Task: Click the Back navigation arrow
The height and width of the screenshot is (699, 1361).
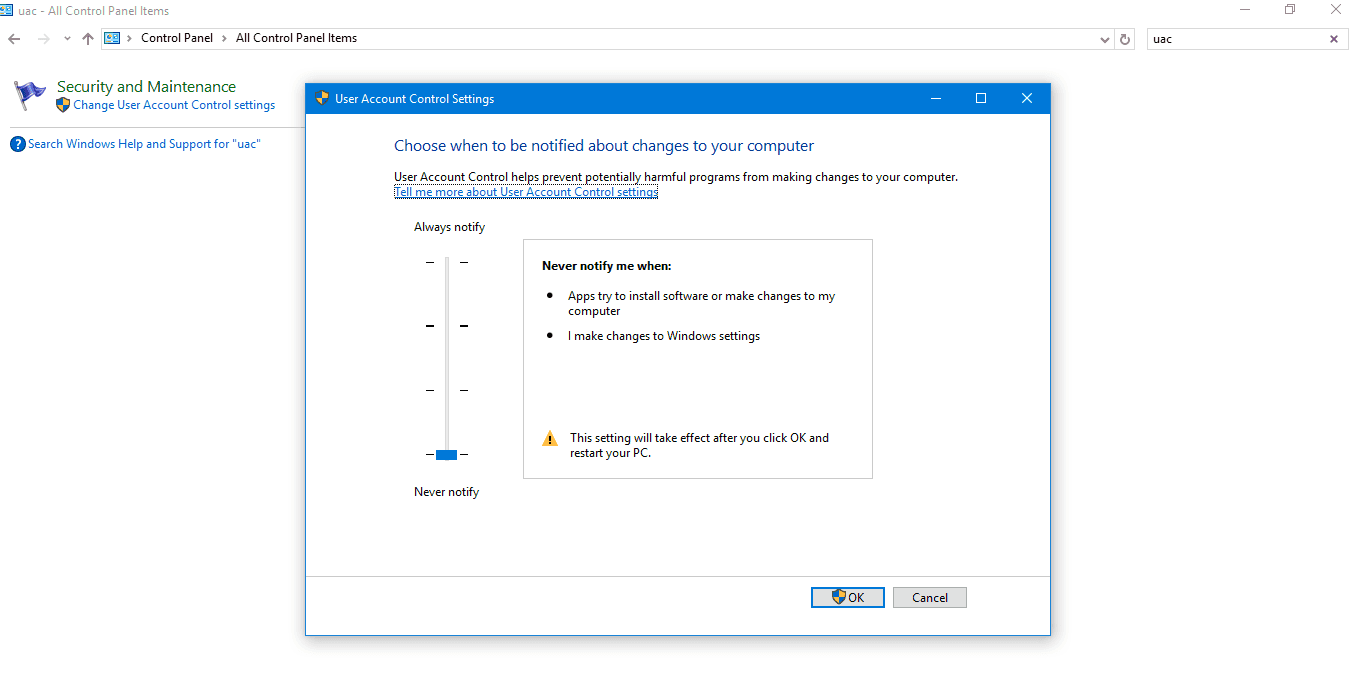Action: (14, 39)
